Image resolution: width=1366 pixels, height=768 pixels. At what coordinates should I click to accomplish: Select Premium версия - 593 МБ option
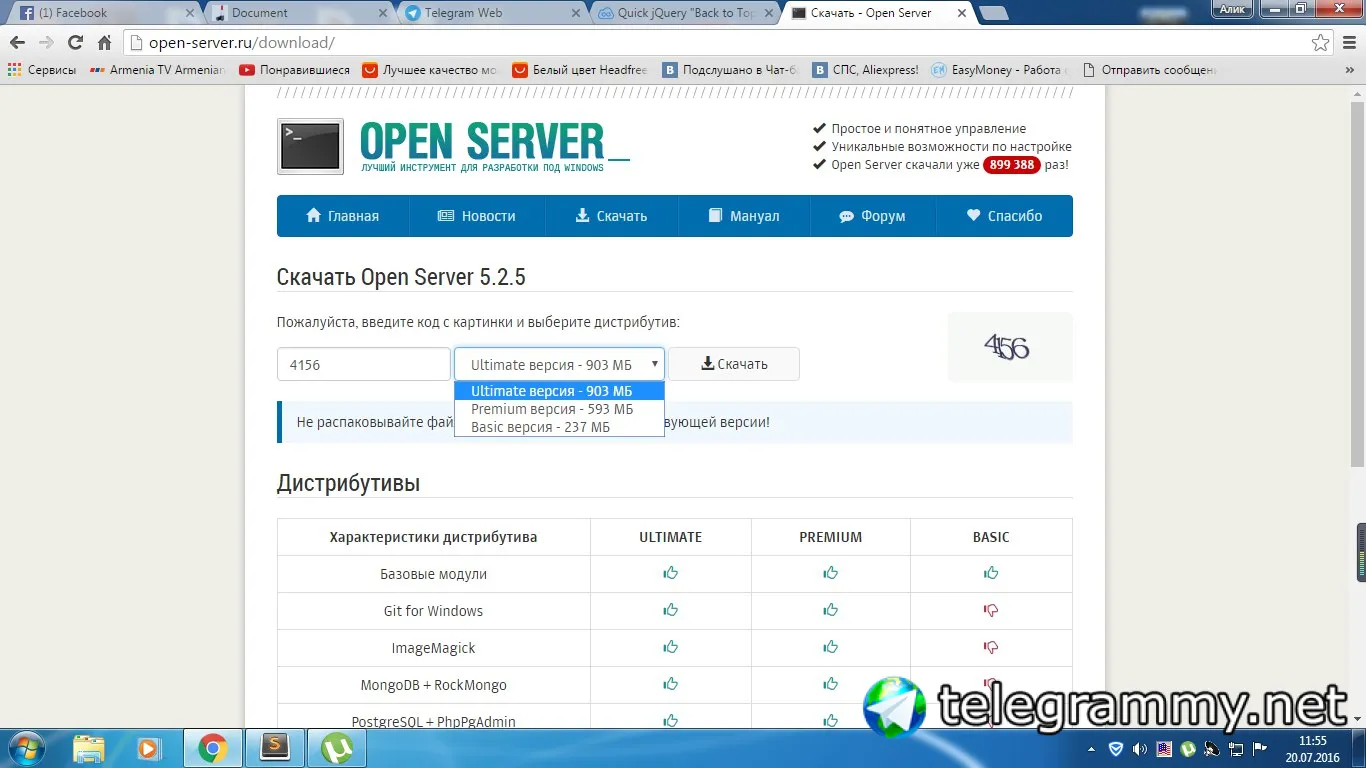[559, 409]
